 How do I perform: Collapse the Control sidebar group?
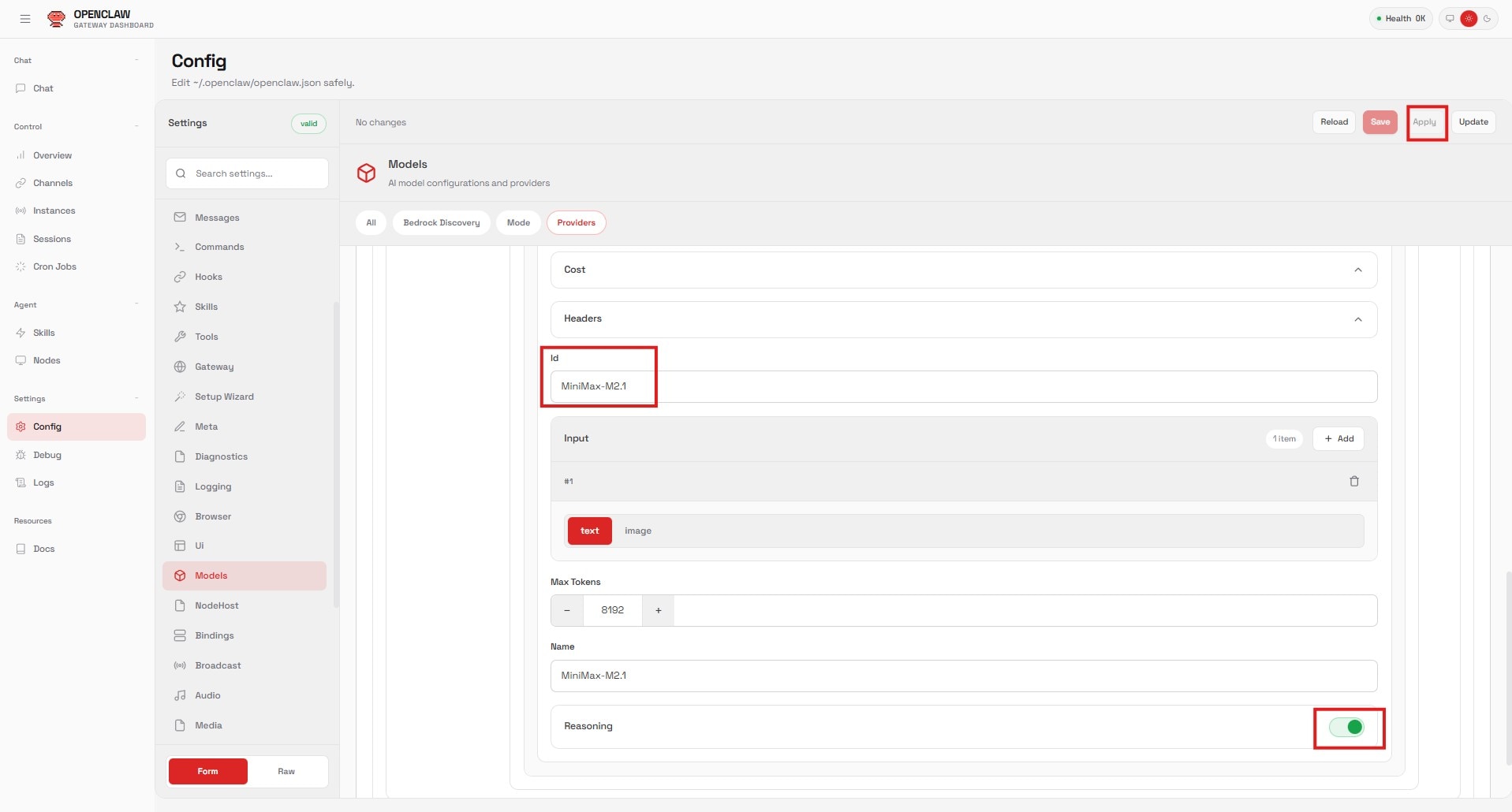[136, 126]
